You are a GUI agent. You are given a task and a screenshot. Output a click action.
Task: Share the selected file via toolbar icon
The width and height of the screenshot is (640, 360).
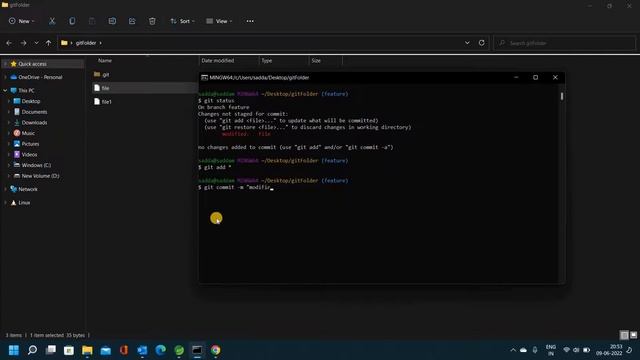pos(132,21)
